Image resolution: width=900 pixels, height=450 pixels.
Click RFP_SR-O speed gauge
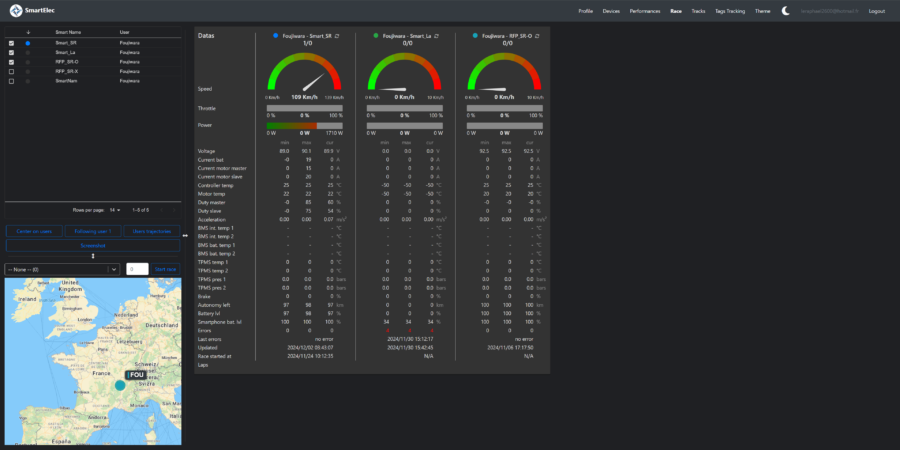point(505,72)
